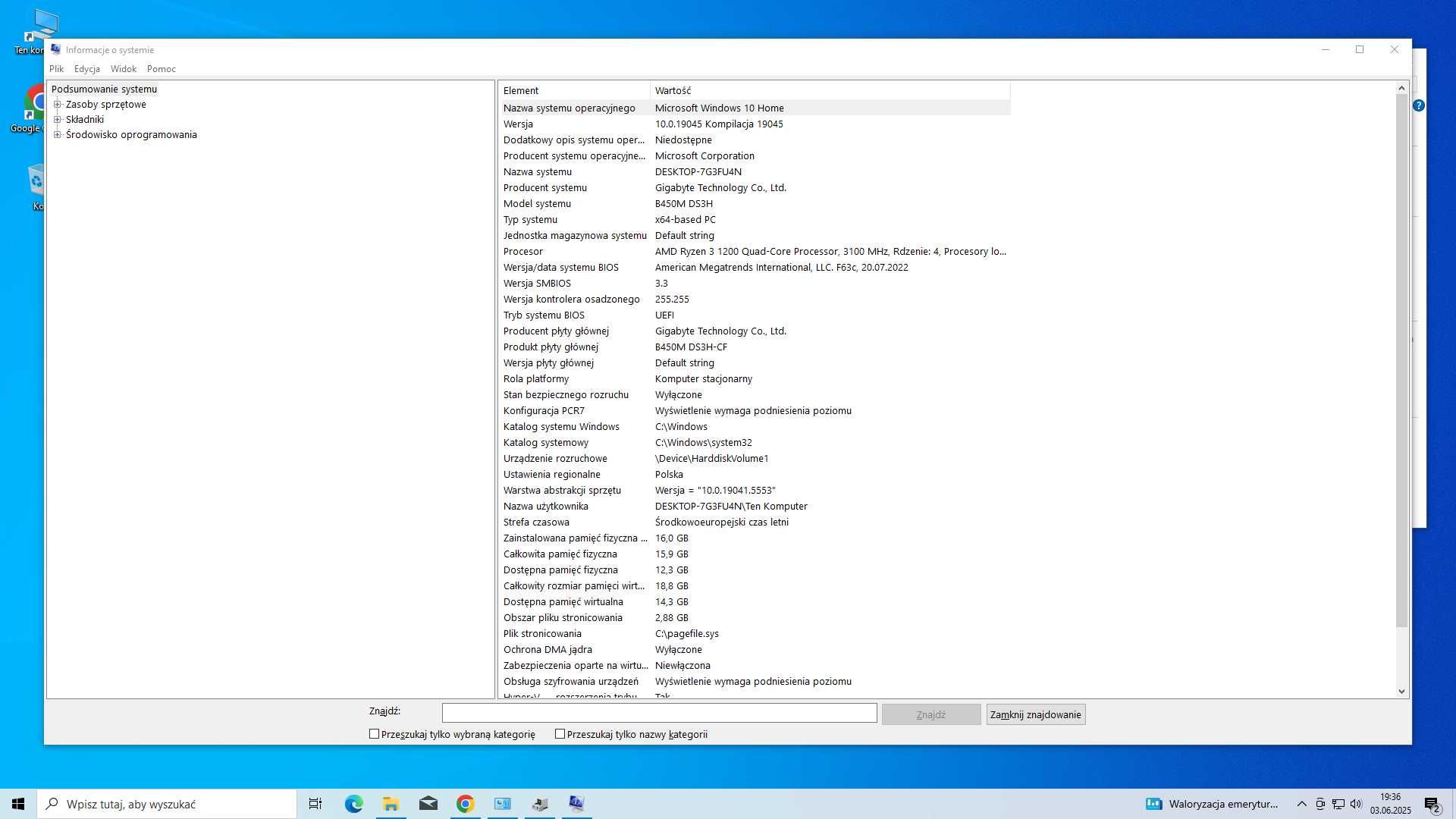Image resolution: width=1456 pixels, height=819 pixels.
Task: Select Konfiguracja PCR7 row
Action: 755,410
